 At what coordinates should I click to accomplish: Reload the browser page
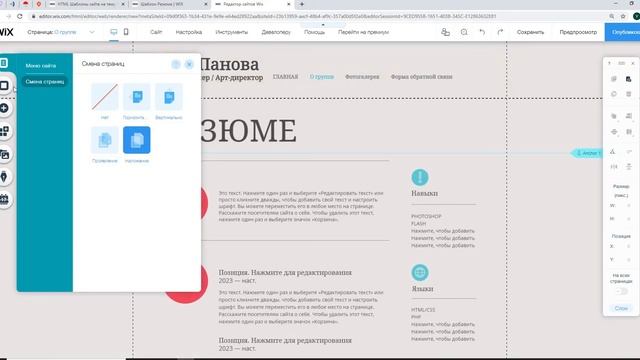pos(20,16)
